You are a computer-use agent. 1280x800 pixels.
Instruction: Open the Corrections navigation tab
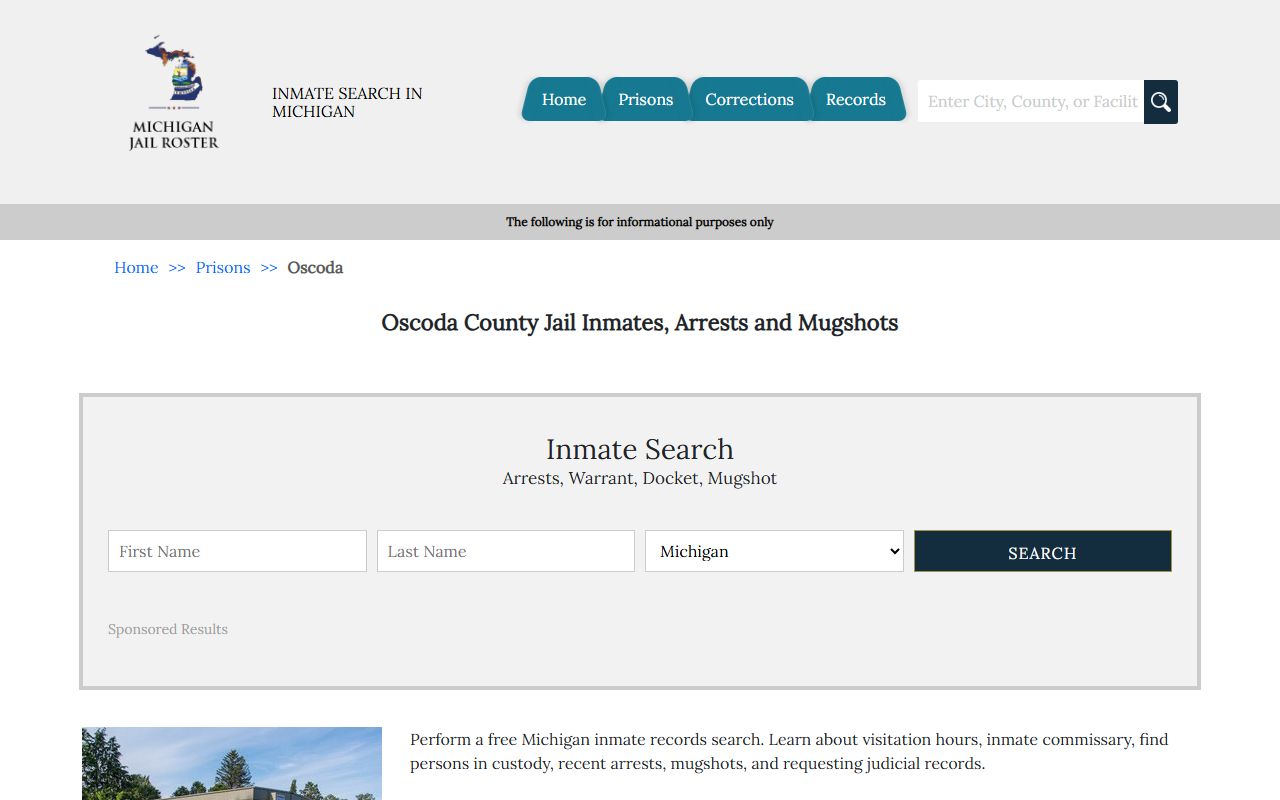click(749, 99)
